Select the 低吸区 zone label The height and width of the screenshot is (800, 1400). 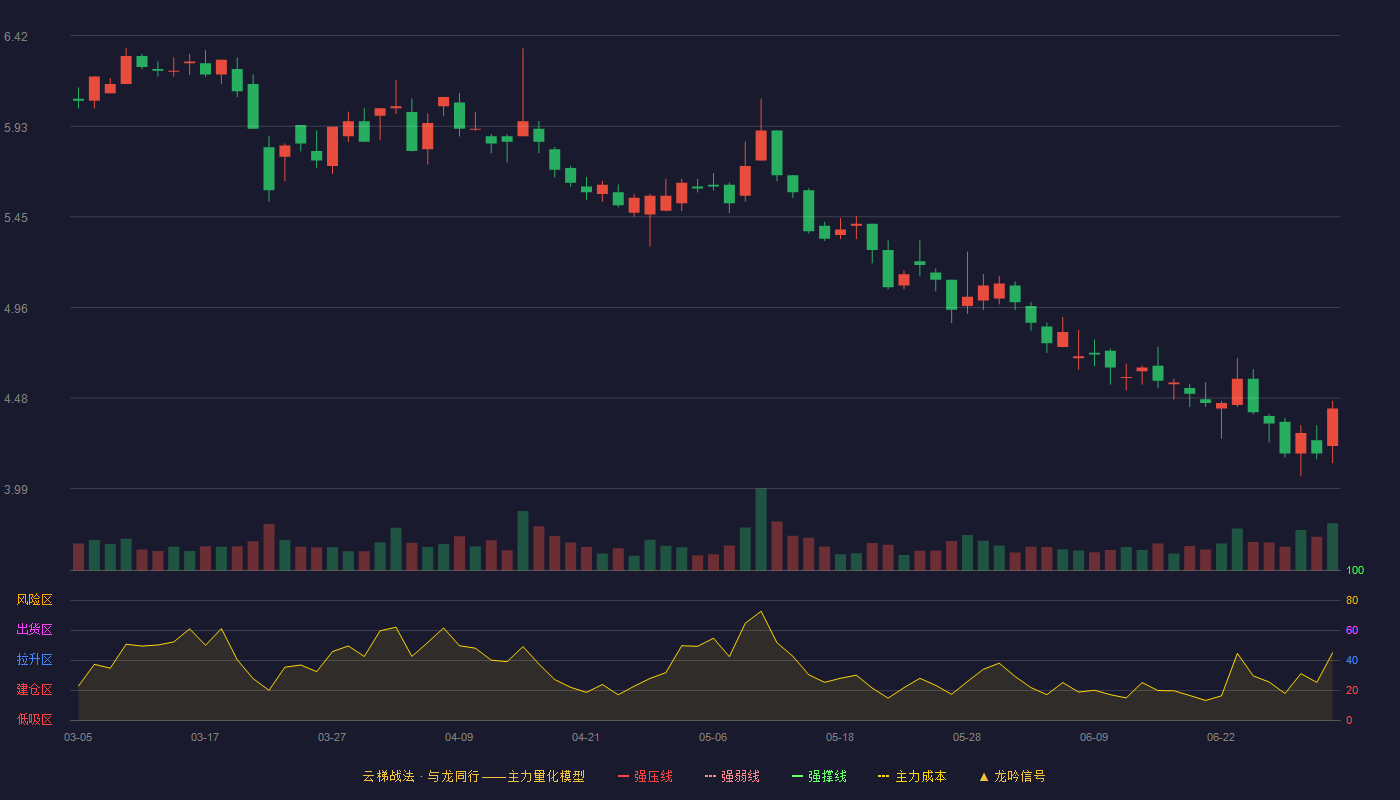click(x=34, y=719)
